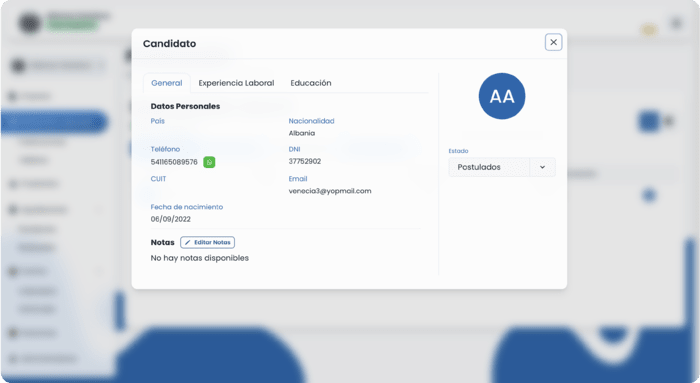Go to the Educación tab
This screenshot has width=700, height=383.
(x=311, y=83)
